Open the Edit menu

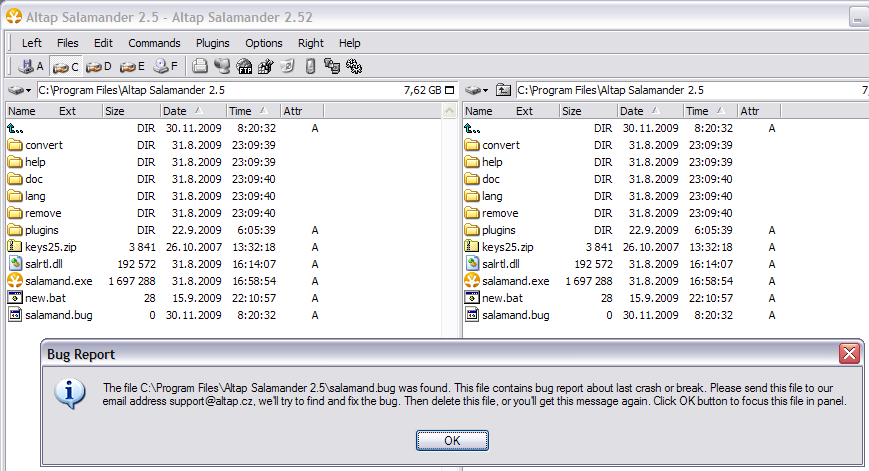pos(103,43)
